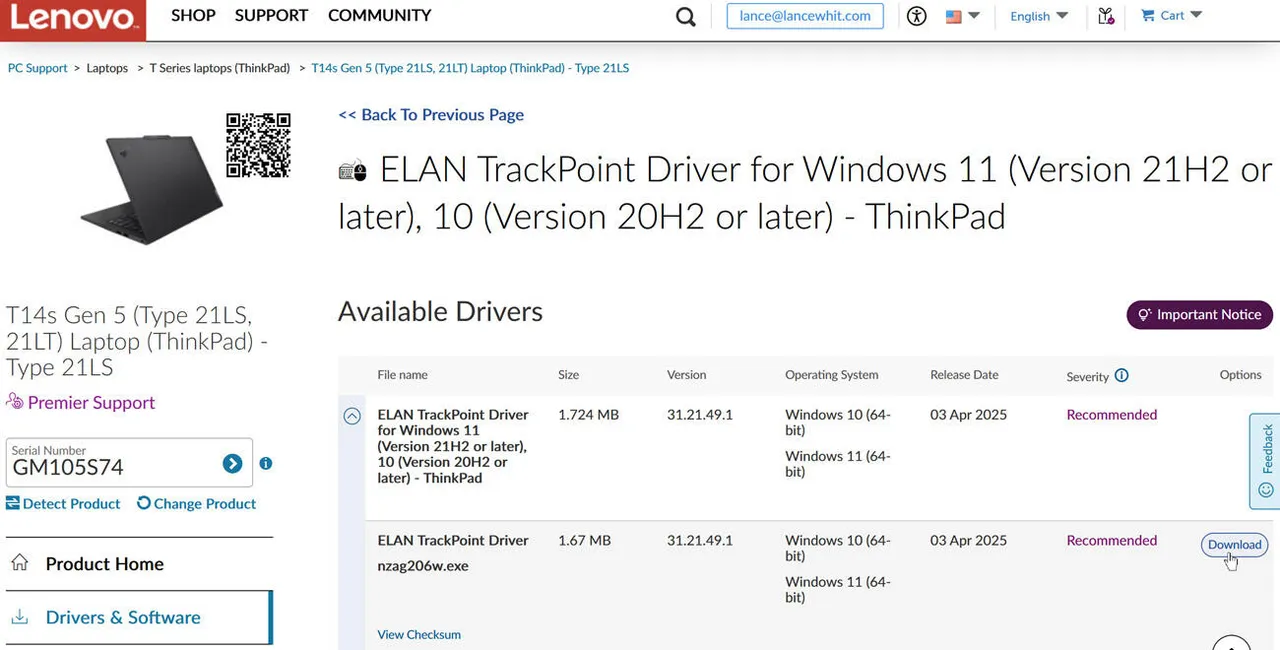Open the rewards icon next to Cart
The image size is (1280, 650).
1105,16
